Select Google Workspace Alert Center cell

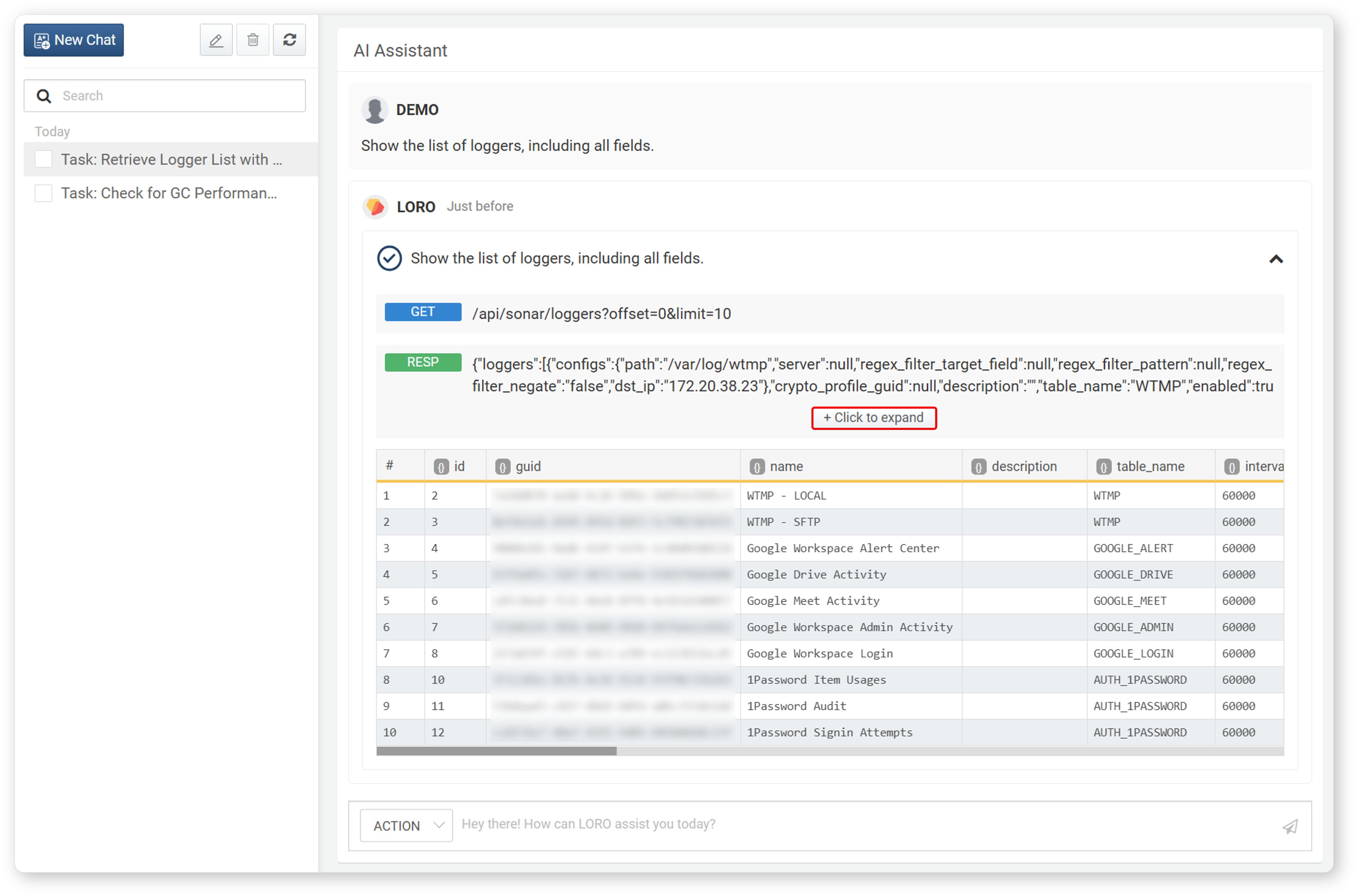tap(851, 549)
